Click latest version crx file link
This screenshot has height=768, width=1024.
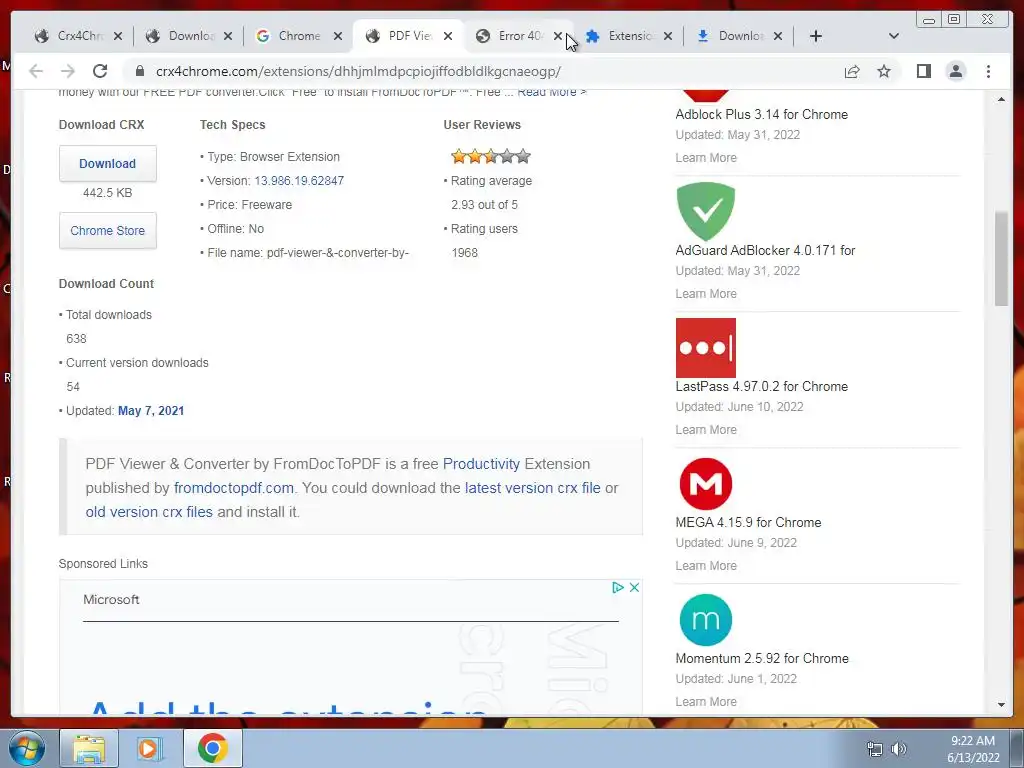click(532, 488)
